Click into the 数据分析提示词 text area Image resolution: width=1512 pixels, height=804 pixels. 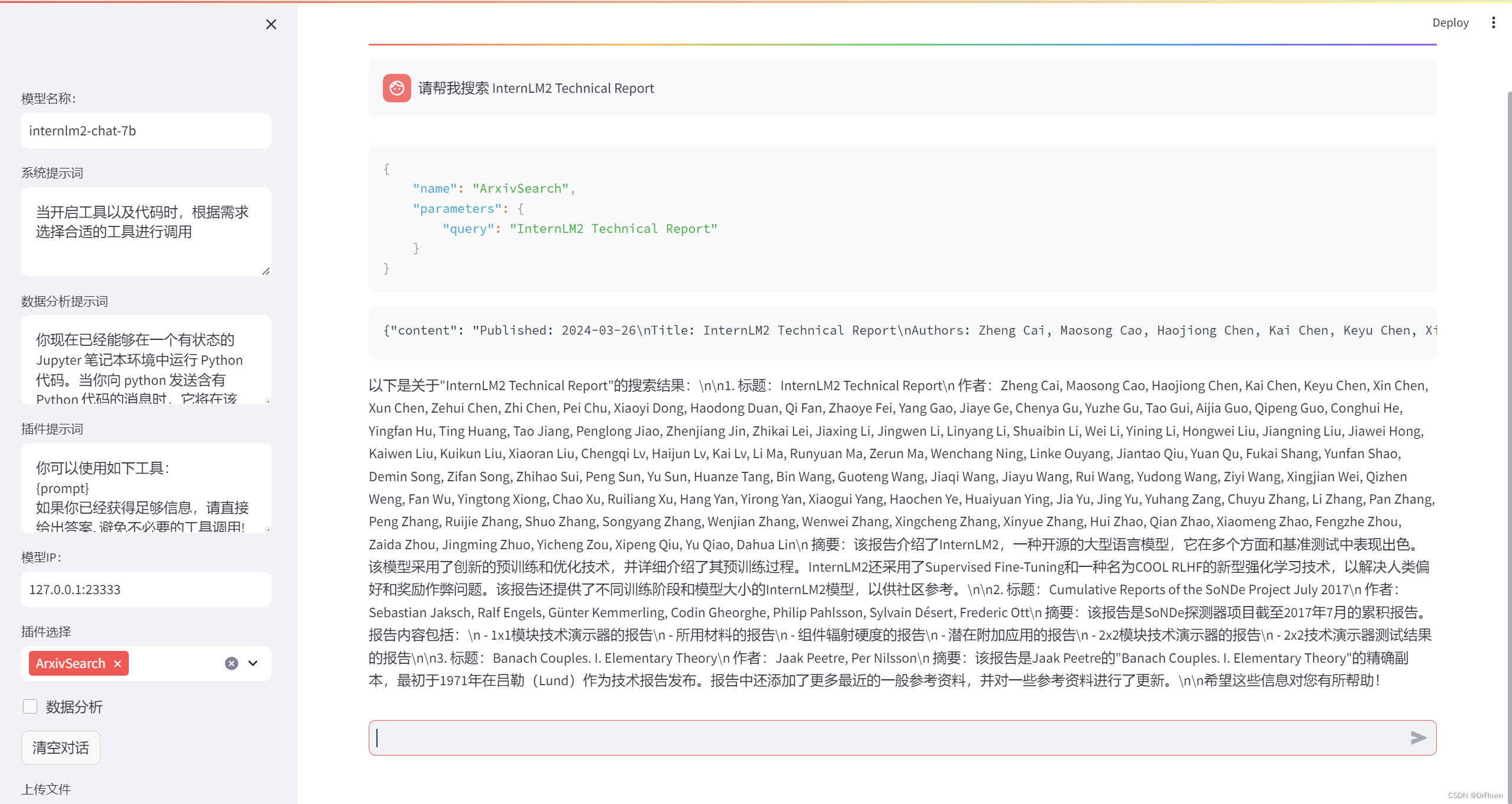click(x=146, y=360)
